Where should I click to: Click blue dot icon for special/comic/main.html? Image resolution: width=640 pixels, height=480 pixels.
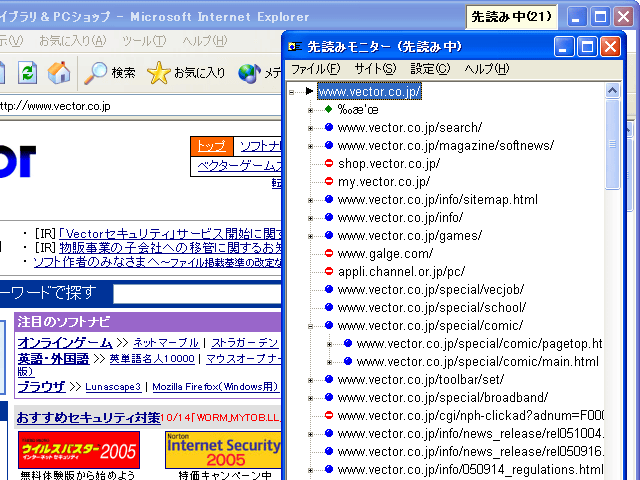[x=348, y=361]
